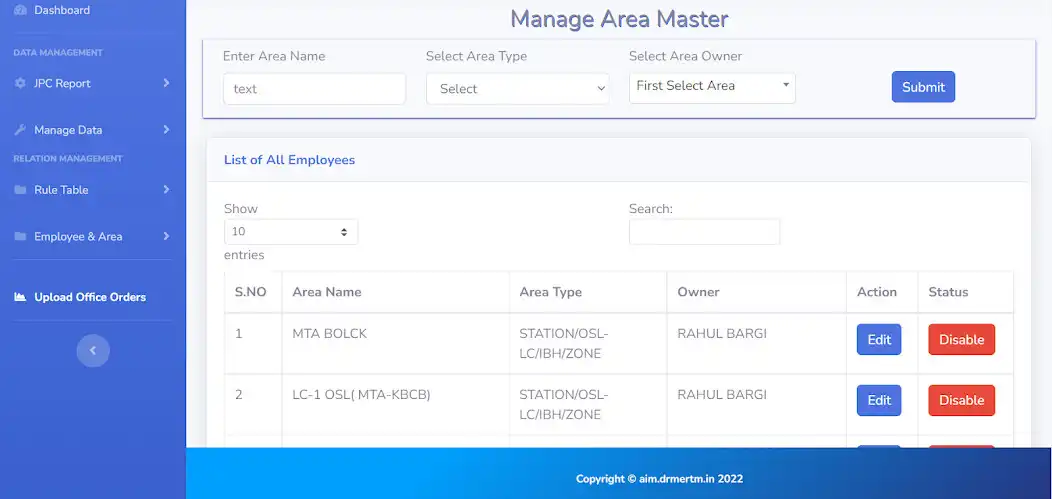Click the Dashboard gauge icon
Viewport: 1052px width, 499px height.
(x=20, y=10)
